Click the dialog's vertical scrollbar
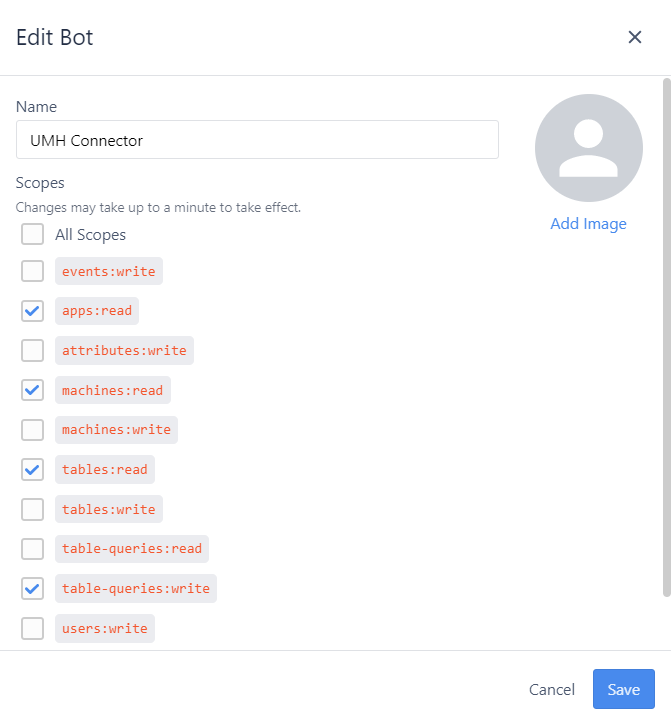671x726 pixels. coord(667,338)
